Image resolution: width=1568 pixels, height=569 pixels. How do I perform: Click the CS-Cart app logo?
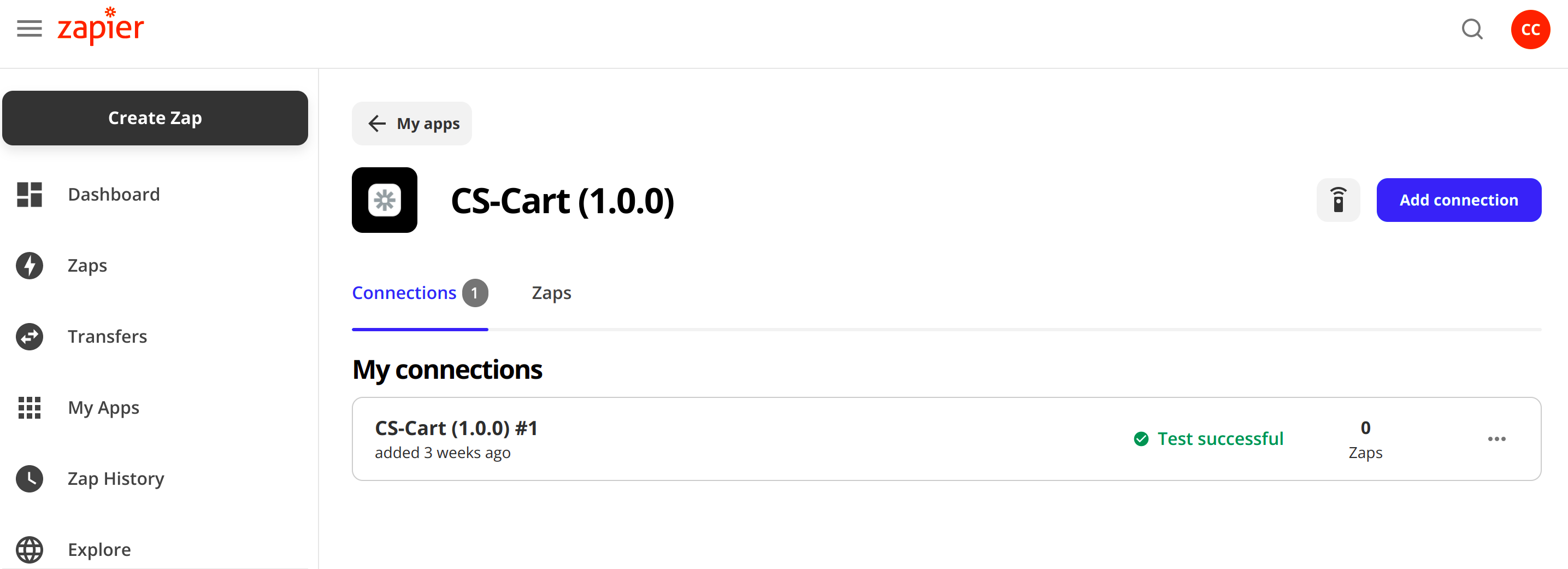pos(384,200)
